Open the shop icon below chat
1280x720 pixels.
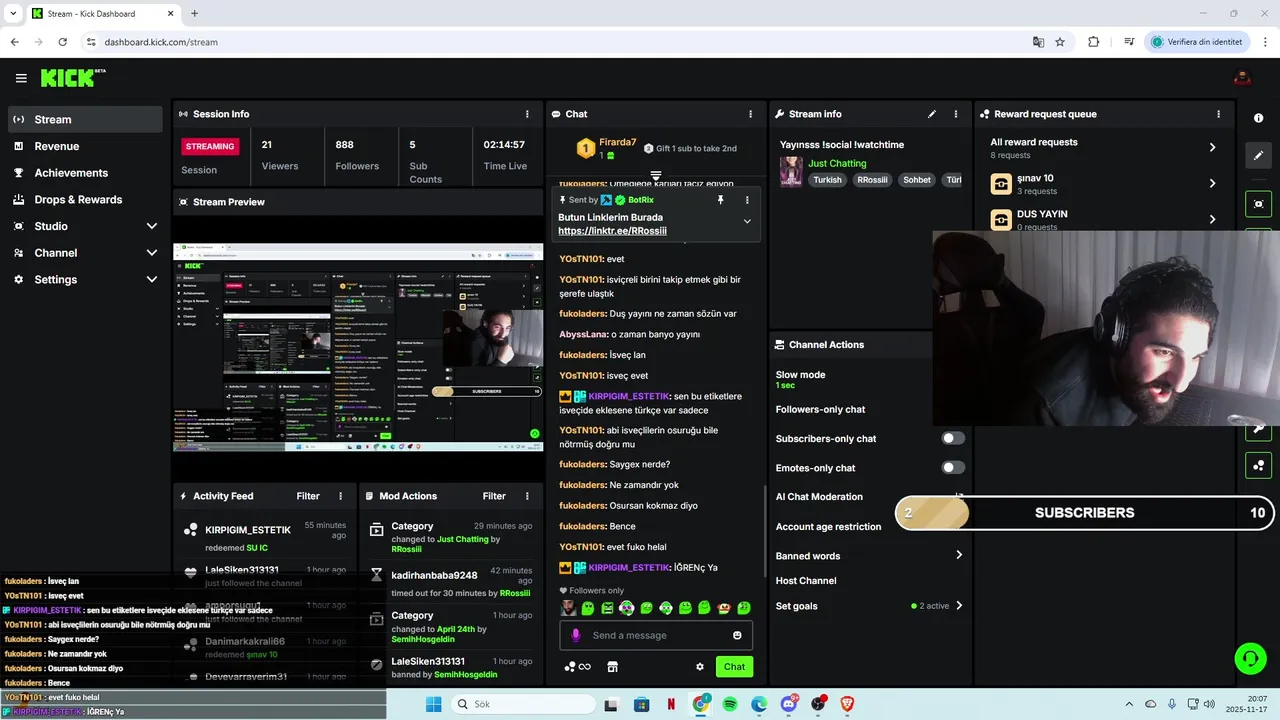coord(613,667)
